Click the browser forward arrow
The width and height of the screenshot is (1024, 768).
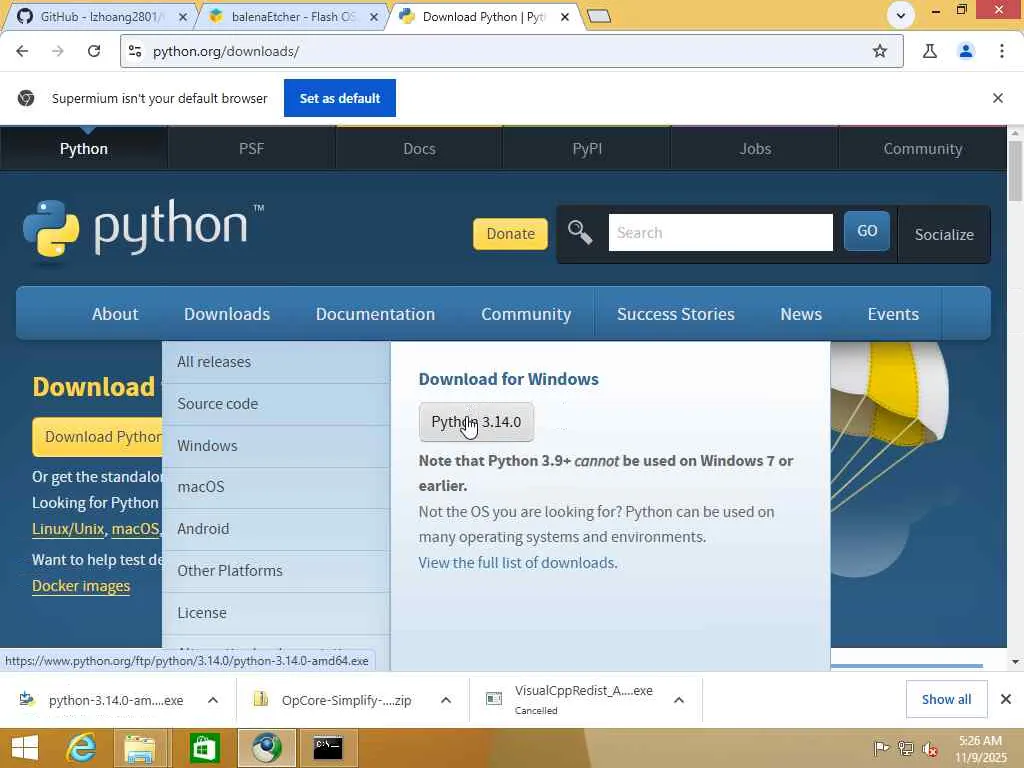tap(57, 51)
